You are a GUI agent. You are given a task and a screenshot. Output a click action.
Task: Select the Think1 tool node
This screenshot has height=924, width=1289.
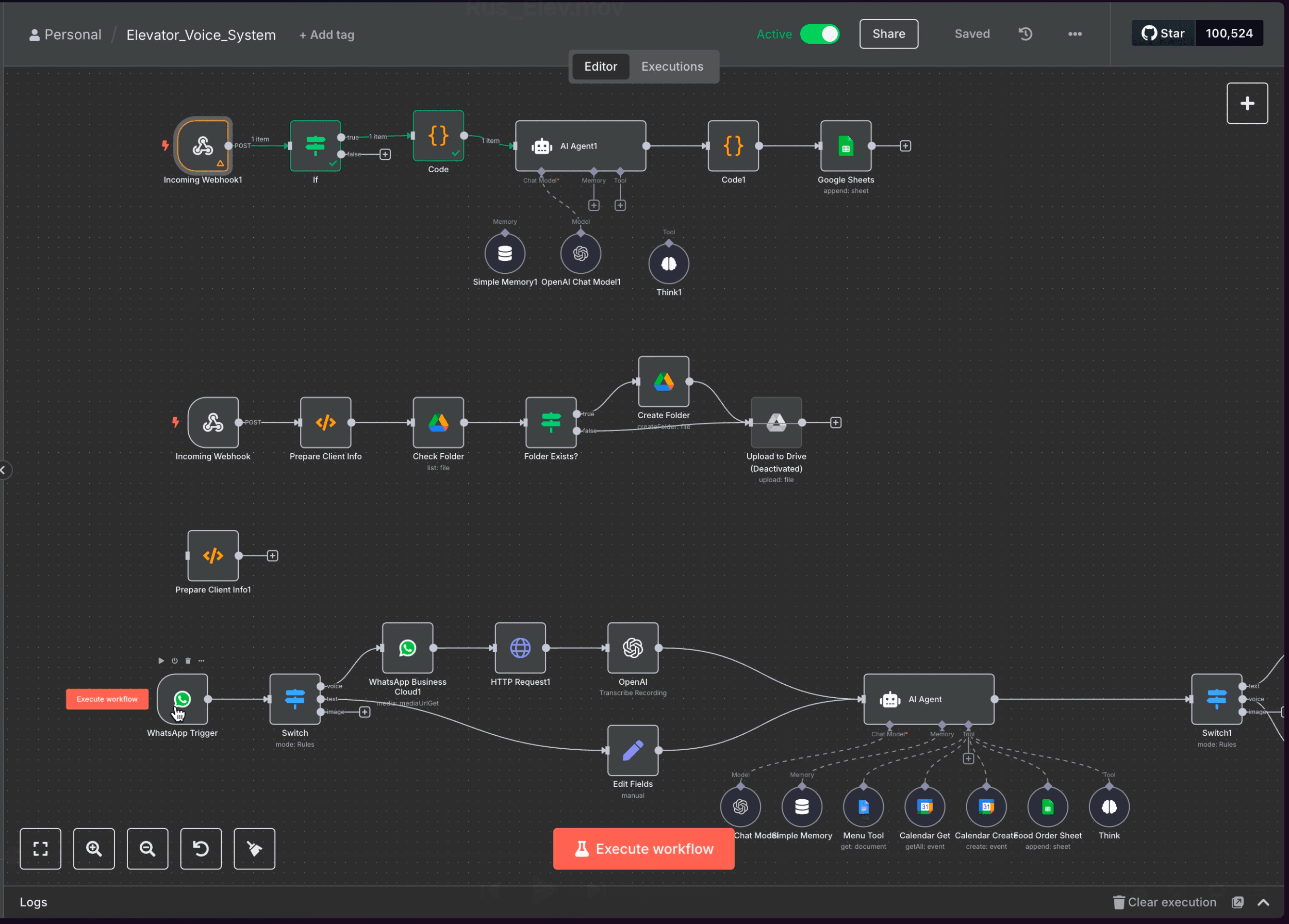668,263
